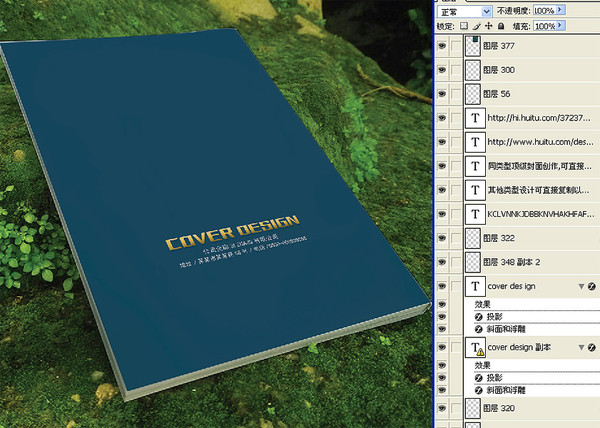Select 斜面和浮雕 row under cover design 副本
Viewport: 600px width, 428px height.
click(536, 390)
